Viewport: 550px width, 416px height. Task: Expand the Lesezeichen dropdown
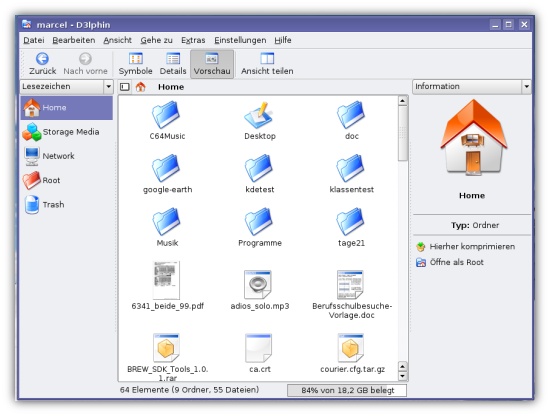tap(108, 86)
